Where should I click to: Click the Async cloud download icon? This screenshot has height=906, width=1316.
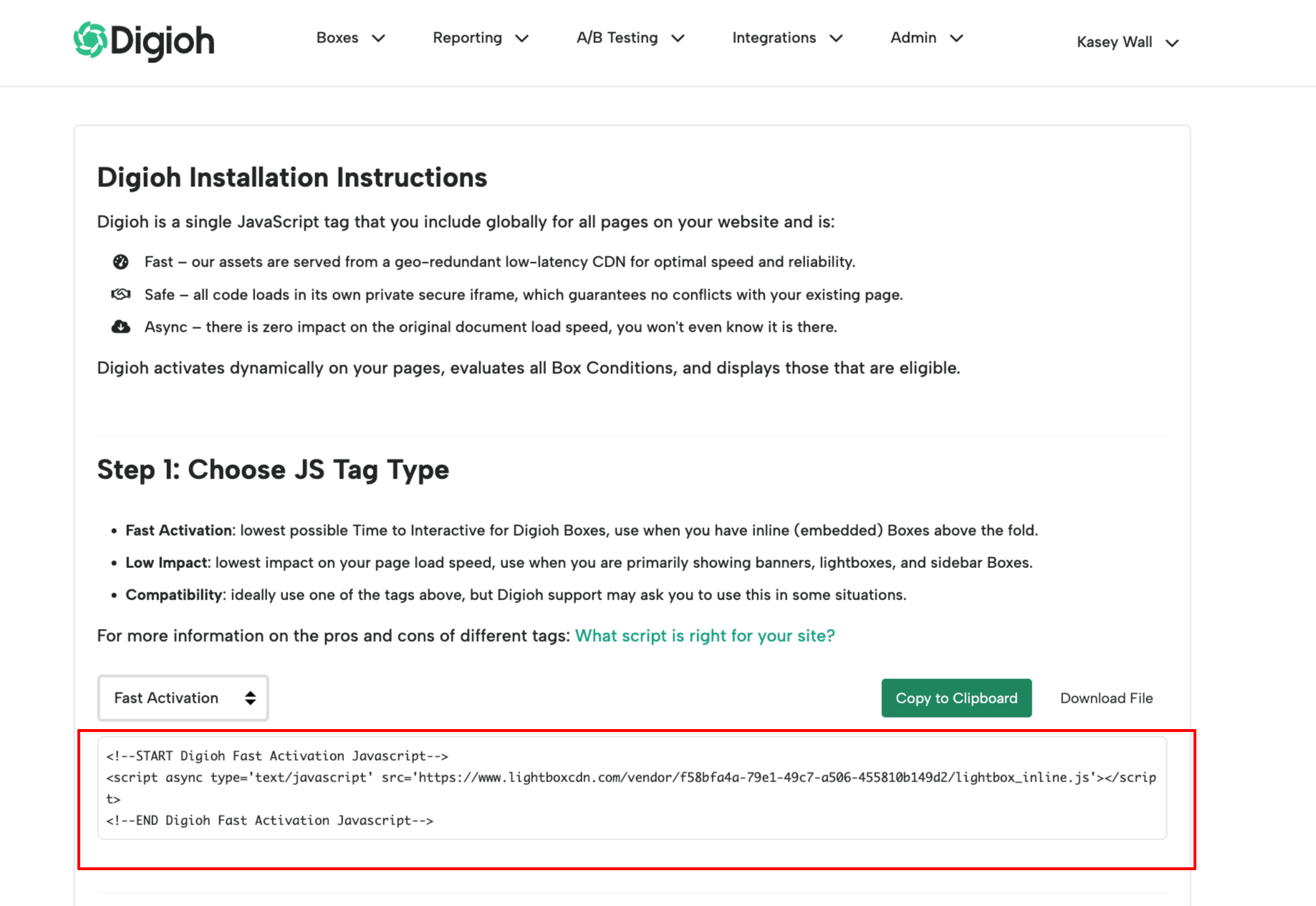point(120,327)
